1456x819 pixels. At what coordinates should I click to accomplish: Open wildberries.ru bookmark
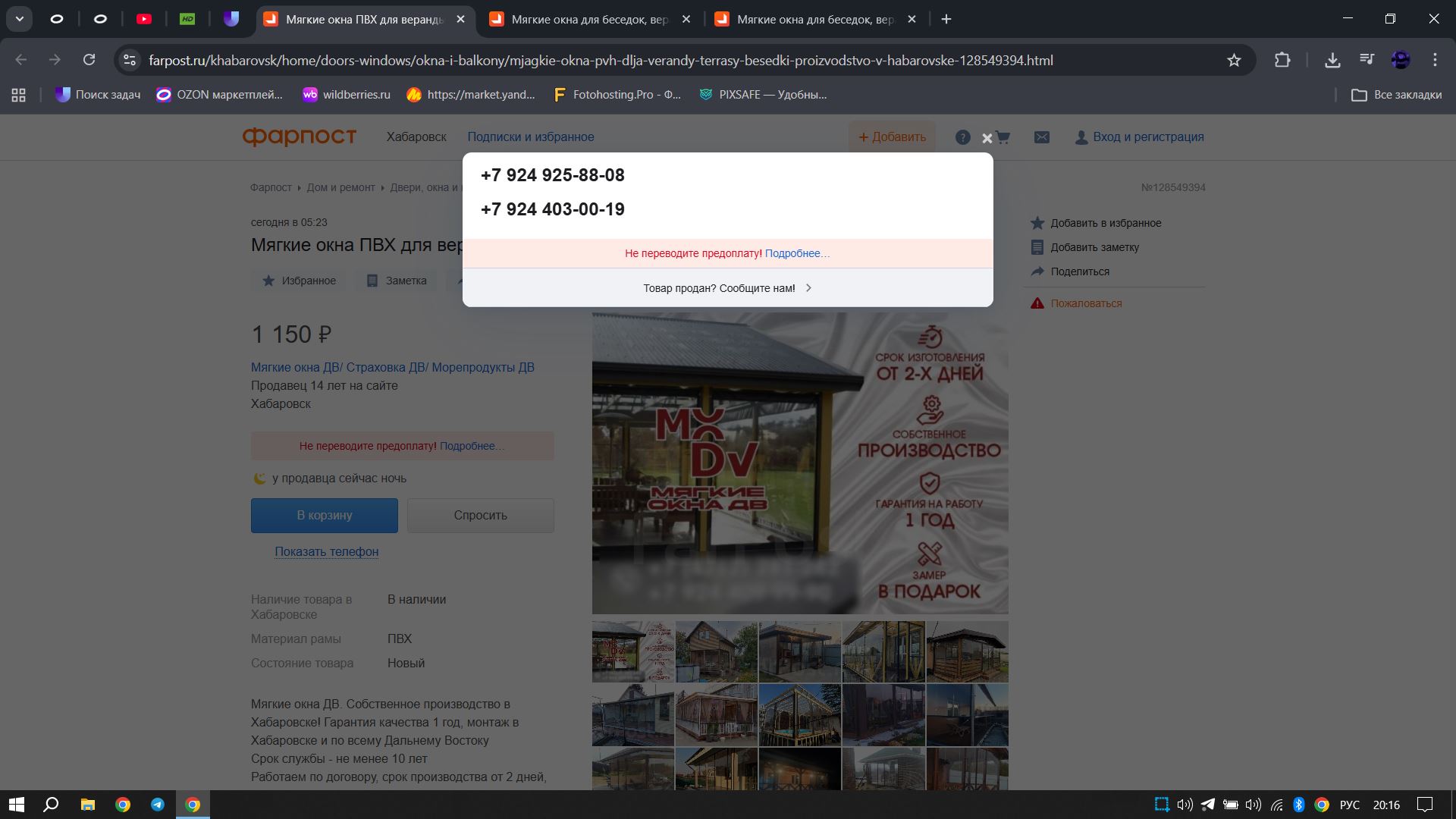tap(347, 95)
